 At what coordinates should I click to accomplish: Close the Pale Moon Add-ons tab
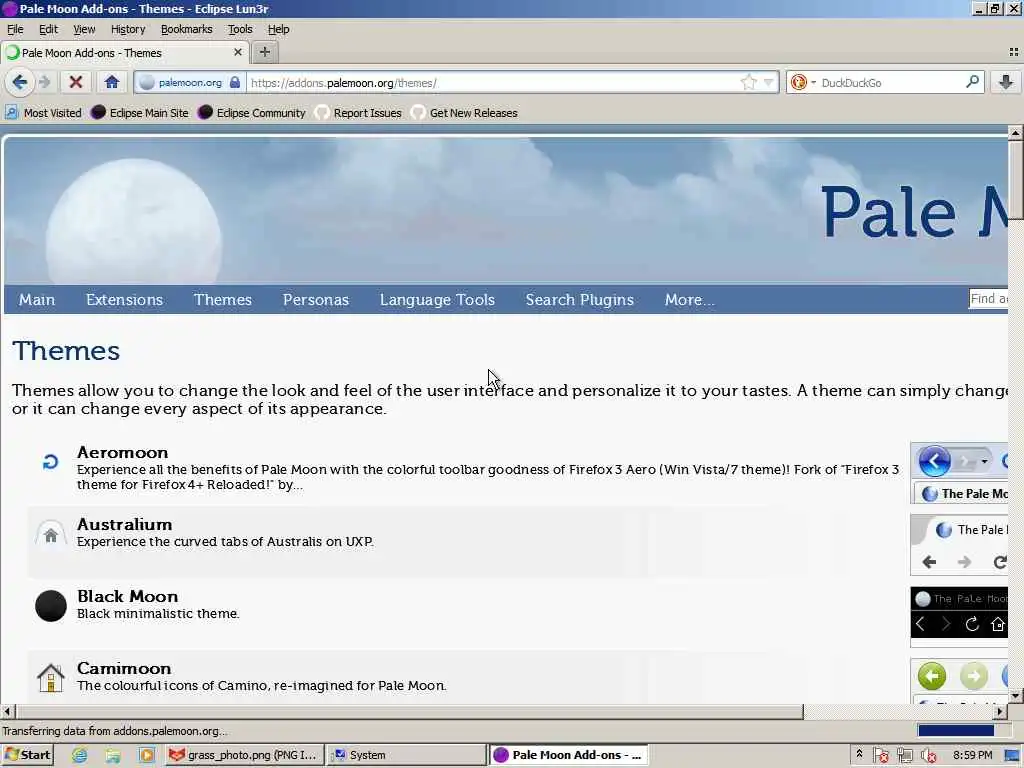pyautogui.click(x=238, y=52)
